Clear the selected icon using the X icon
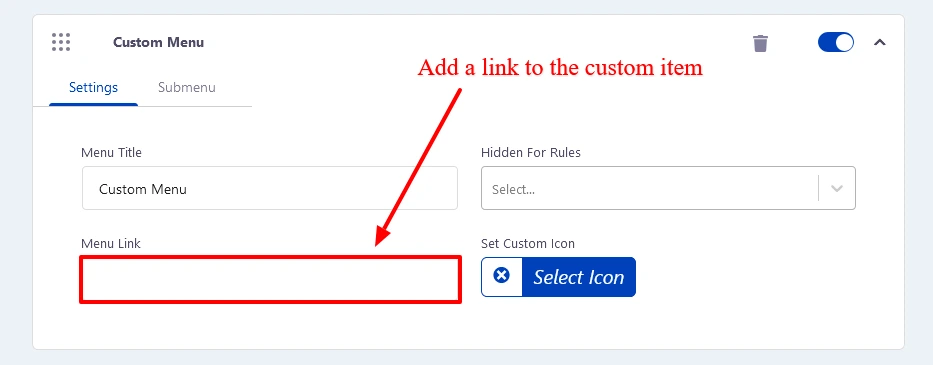The height and width of the screenshot is (365, 933). (x=502, y=275)
